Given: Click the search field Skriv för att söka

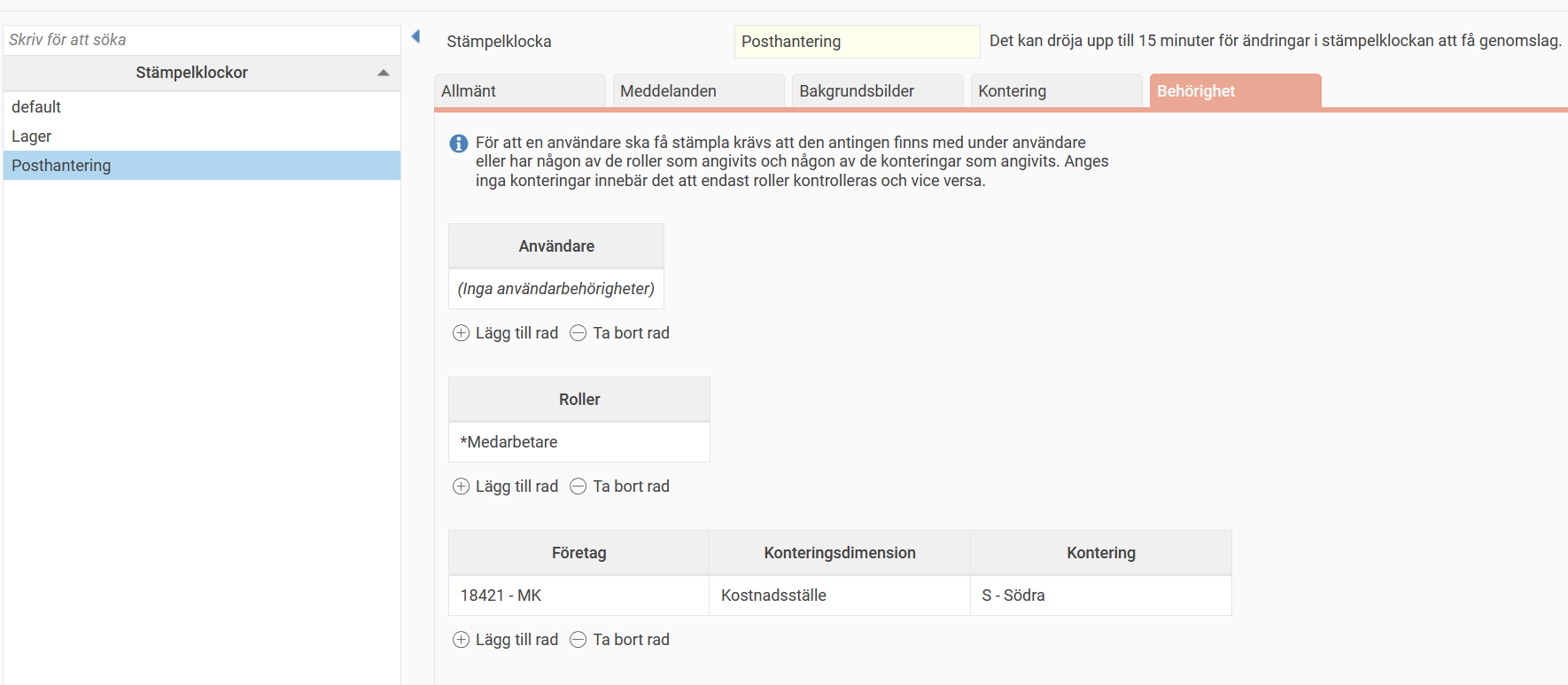Looking at the screenshot, I should tap(202, 40).
